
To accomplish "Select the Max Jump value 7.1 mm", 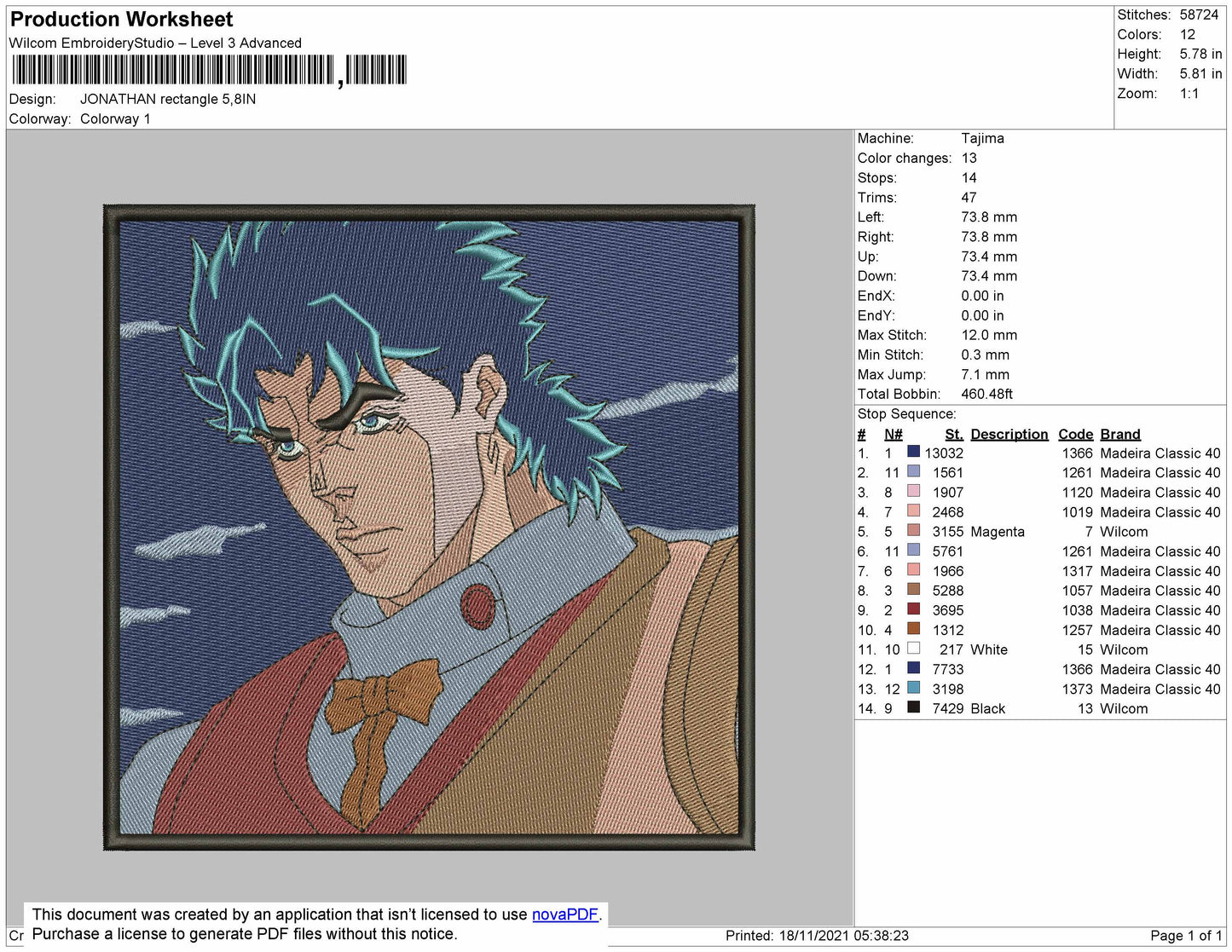I will [x=985, y=374].
